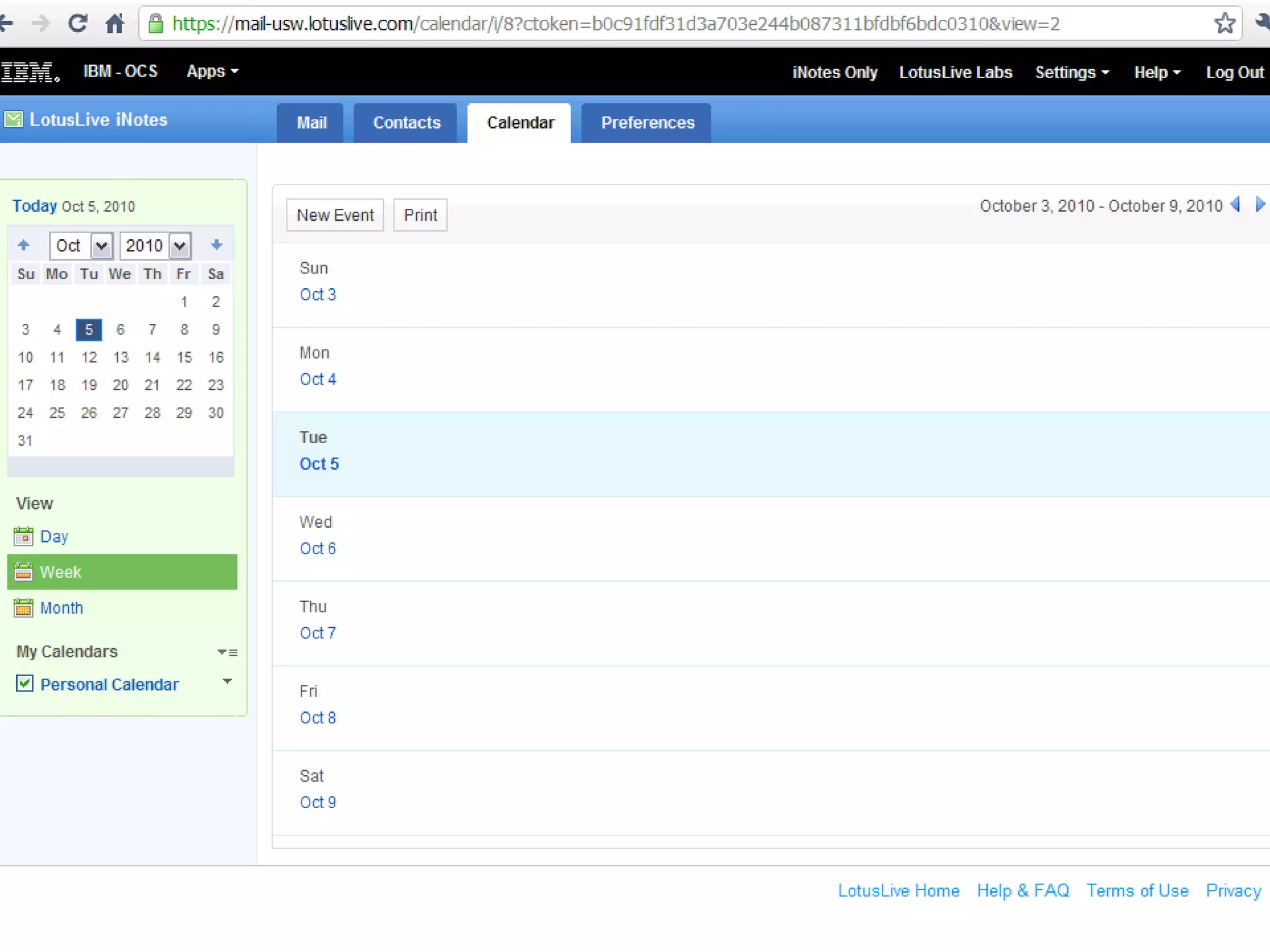Go to the previous week arrow
This screenshot has height=952, width=1270.
click(1235, 205)
